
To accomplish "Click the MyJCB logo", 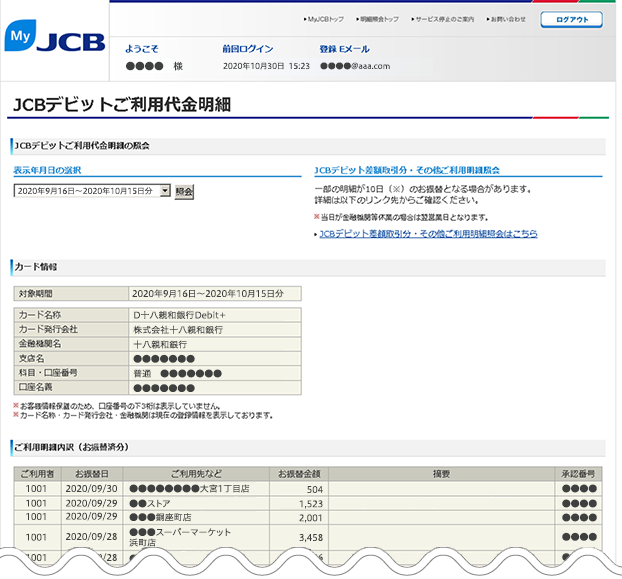I will [55, 36].
